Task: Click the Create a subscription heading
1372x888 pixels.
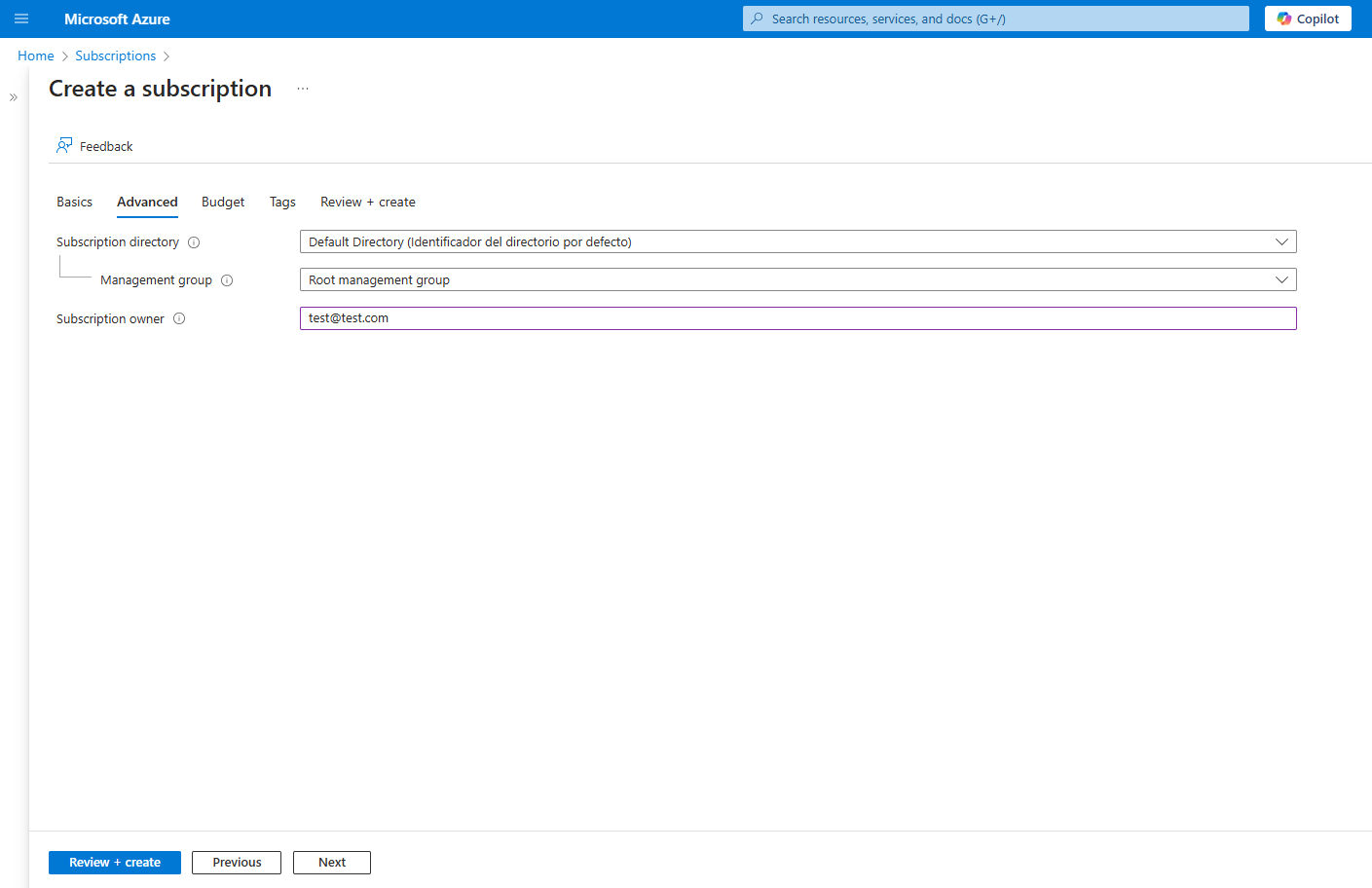Action: [161, 89]
